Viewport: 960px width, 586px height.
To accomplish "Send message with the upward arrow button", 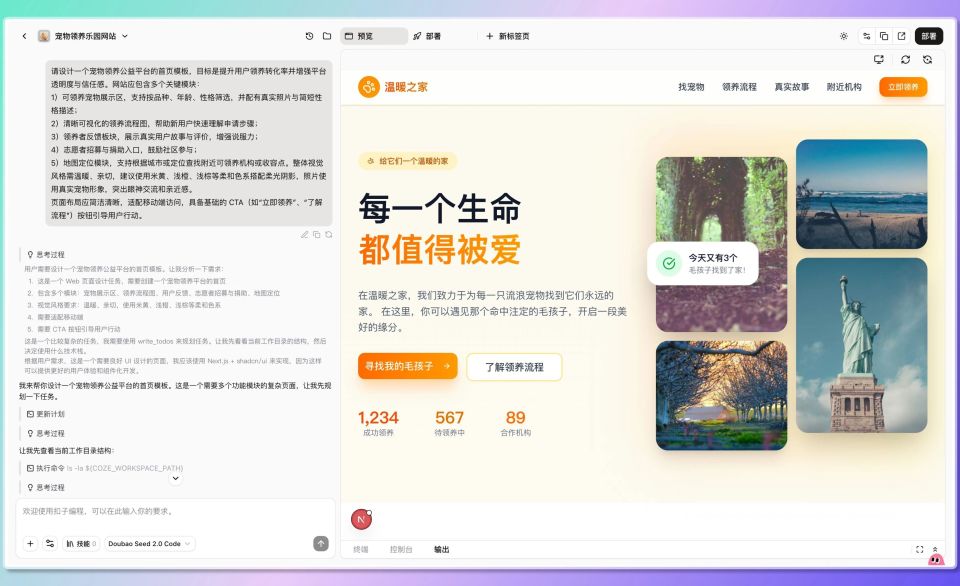I will pos(320,543).
